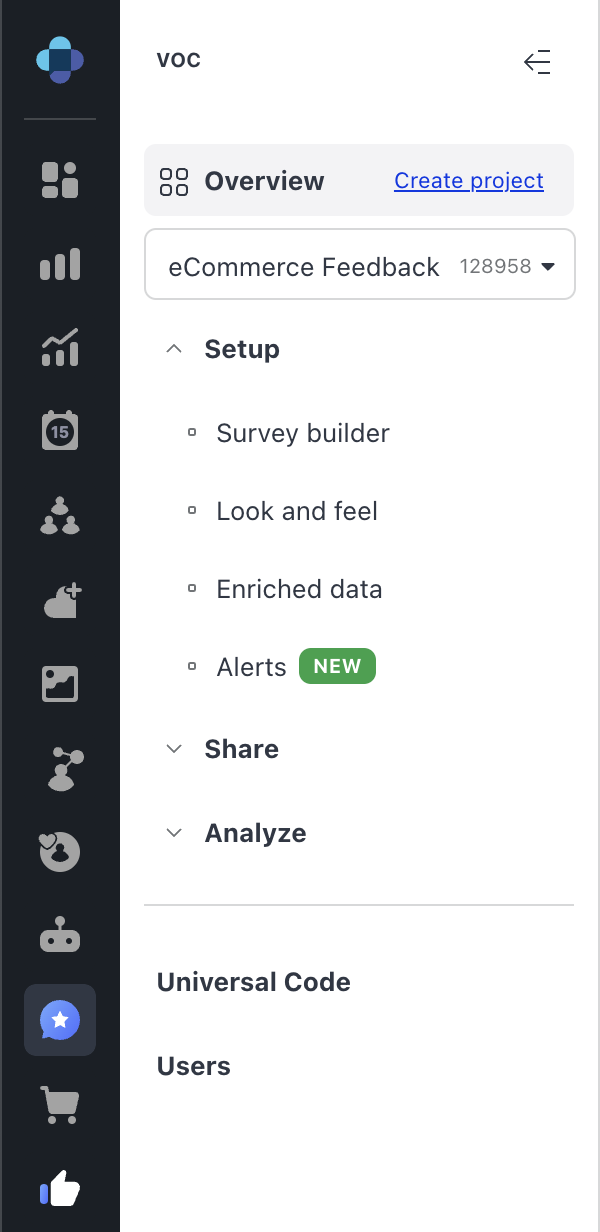Open the trending line chart sidebar icon
The image size is (600, 1232).
(x=60, y=348)
